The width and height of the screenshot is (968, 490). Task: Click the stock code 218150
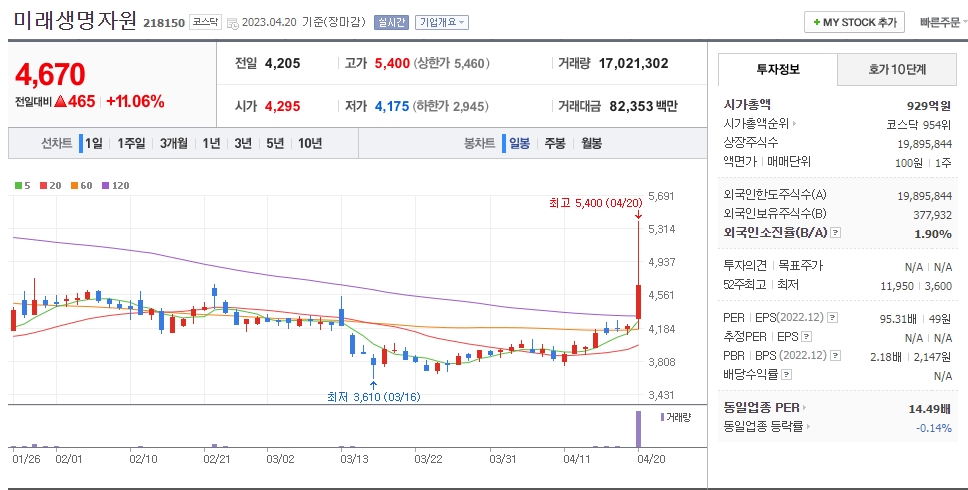point(164,23)
